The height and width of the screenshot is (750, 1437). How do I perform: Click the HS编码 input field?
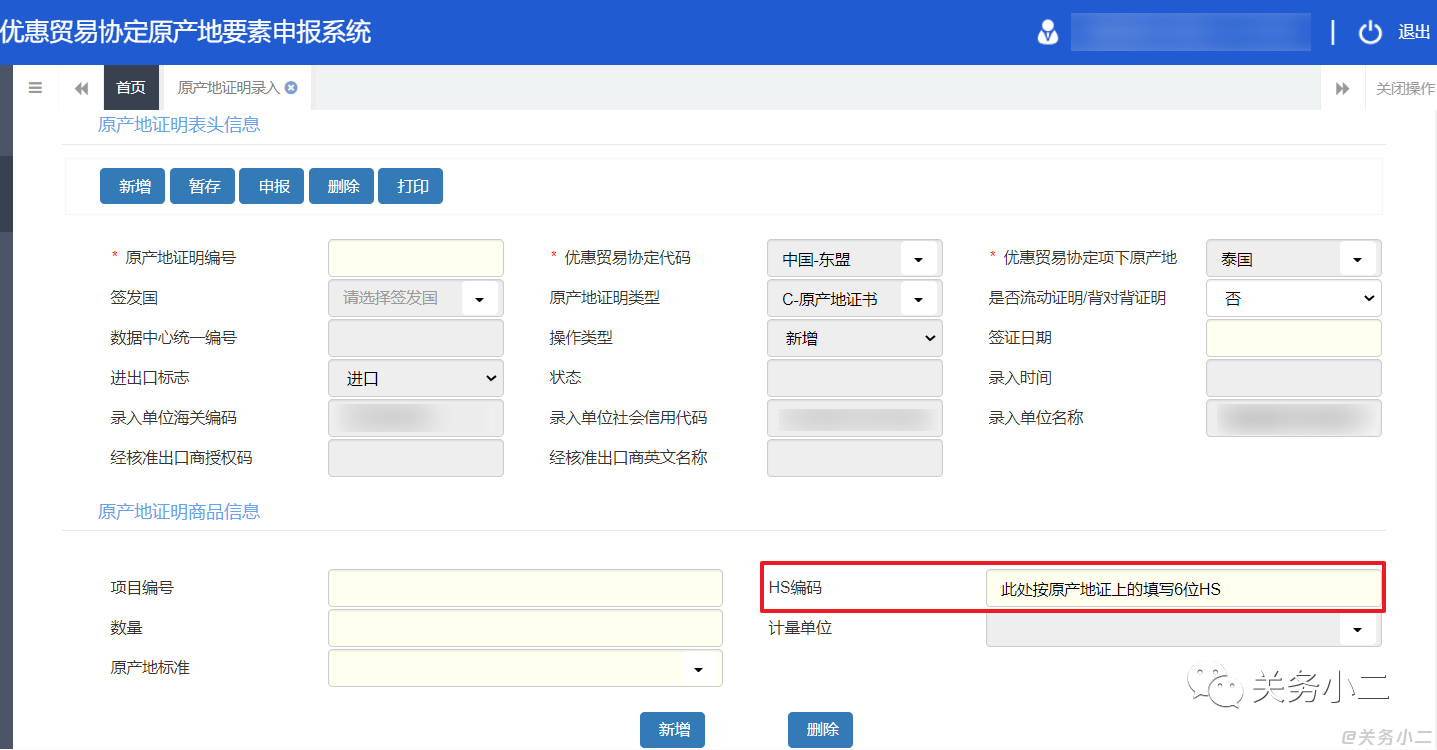coord(1182,588)
